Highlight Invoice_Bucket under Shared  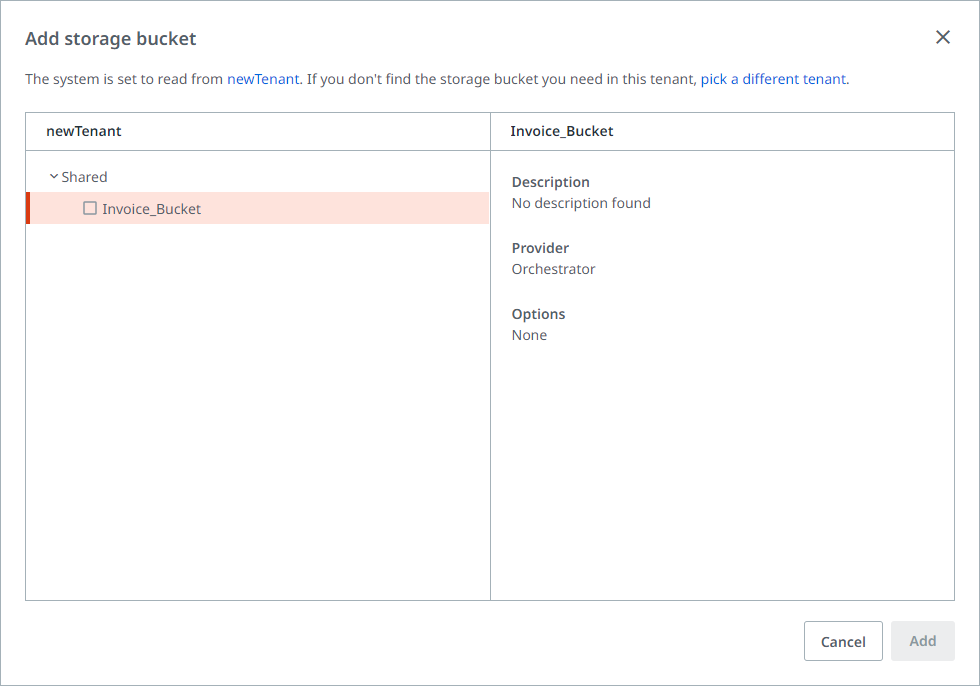coord(152,208)
